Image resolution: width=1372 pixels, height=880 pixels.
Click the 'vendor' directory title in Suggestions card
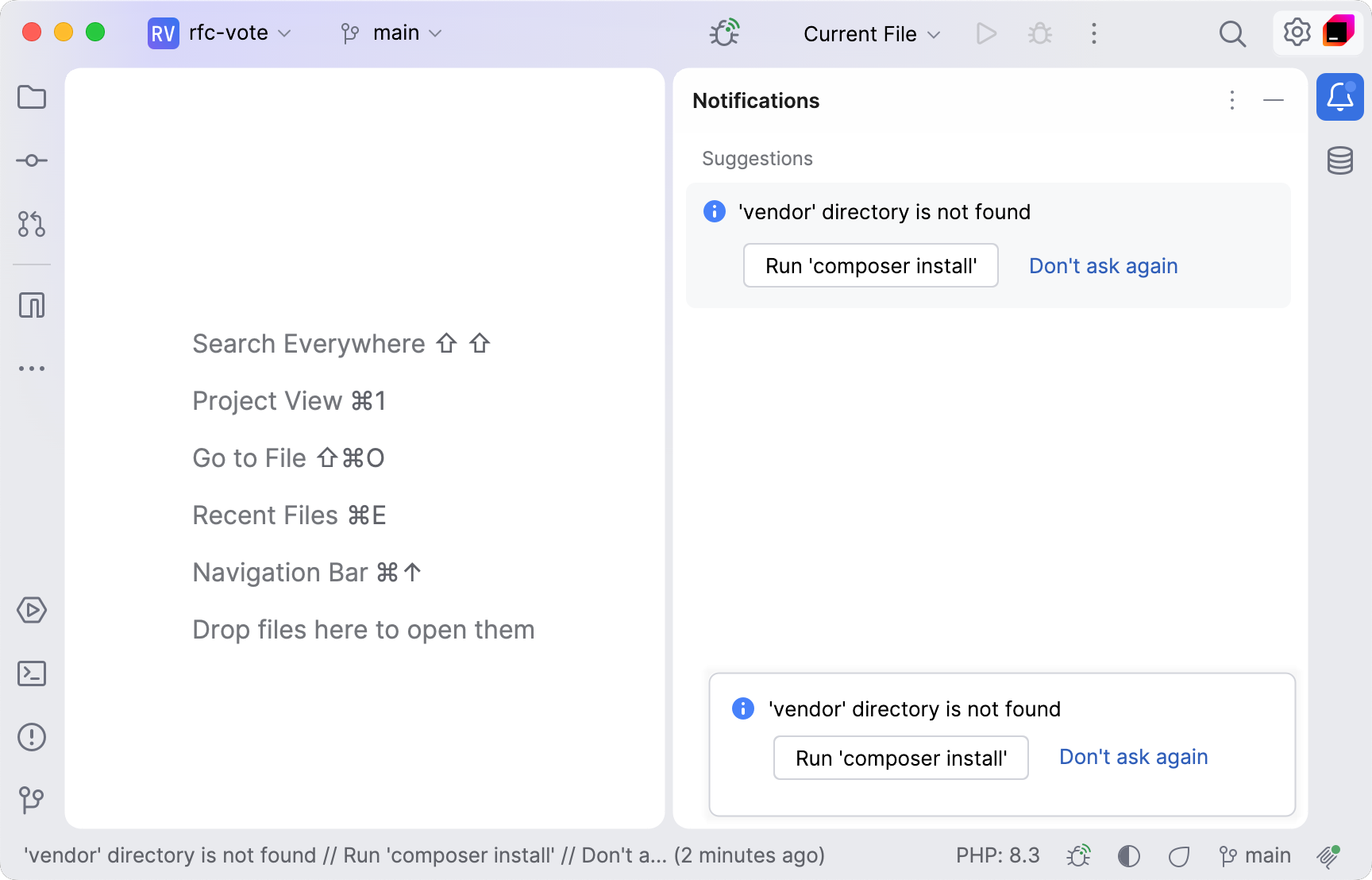(884, 212)
